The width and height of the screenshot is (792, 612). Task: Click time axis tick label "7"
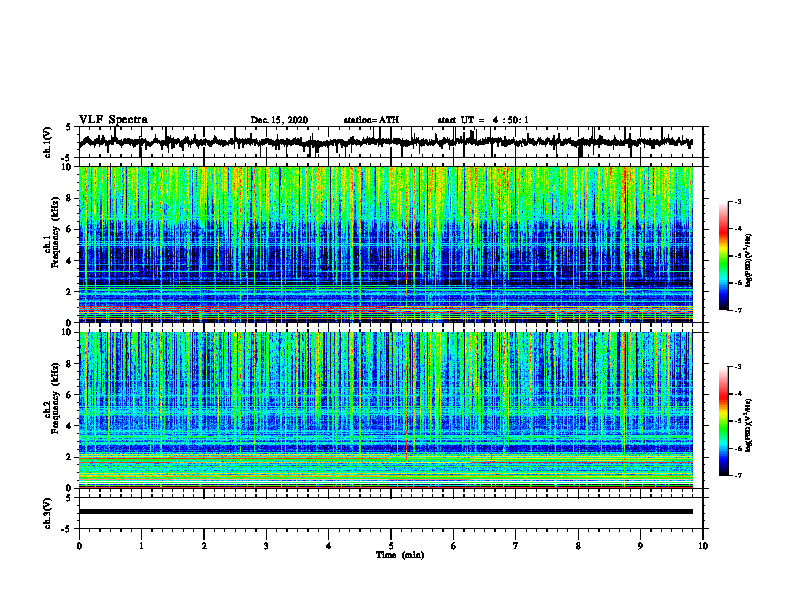[x=516, y=546]
